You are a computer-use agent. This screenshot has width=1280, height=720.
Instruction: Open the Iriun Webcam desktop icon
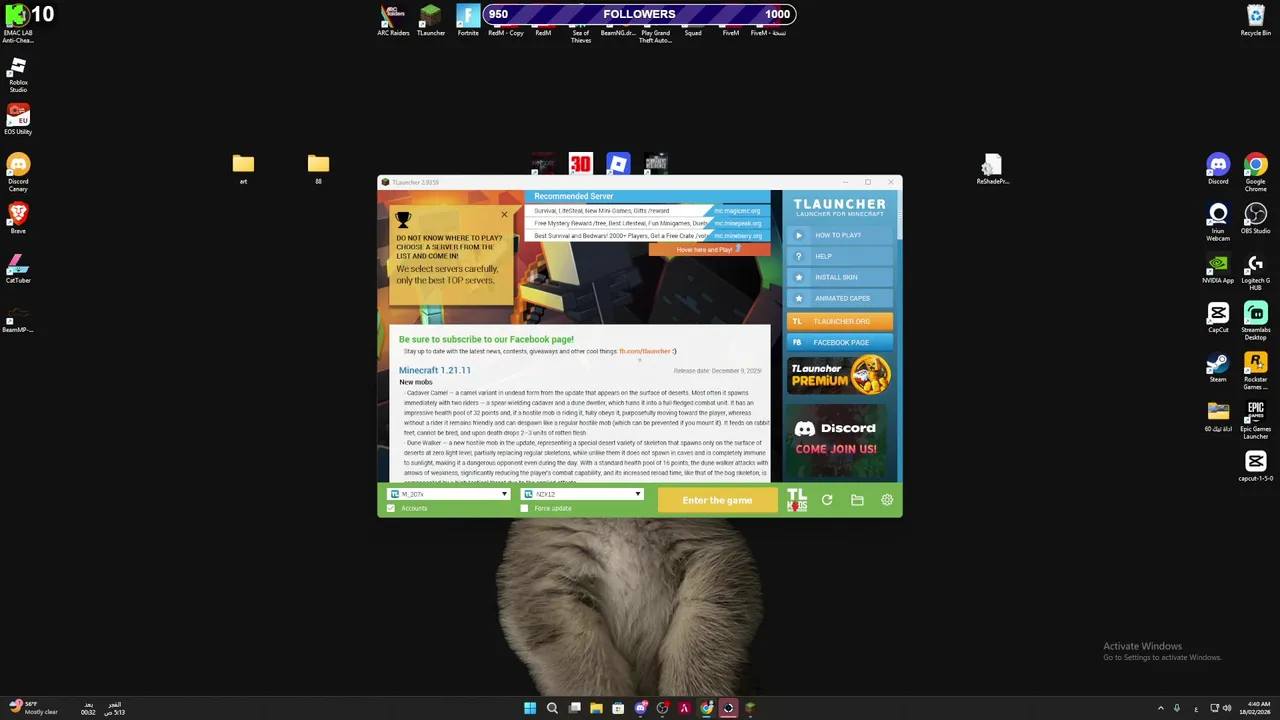[1218, 222]
